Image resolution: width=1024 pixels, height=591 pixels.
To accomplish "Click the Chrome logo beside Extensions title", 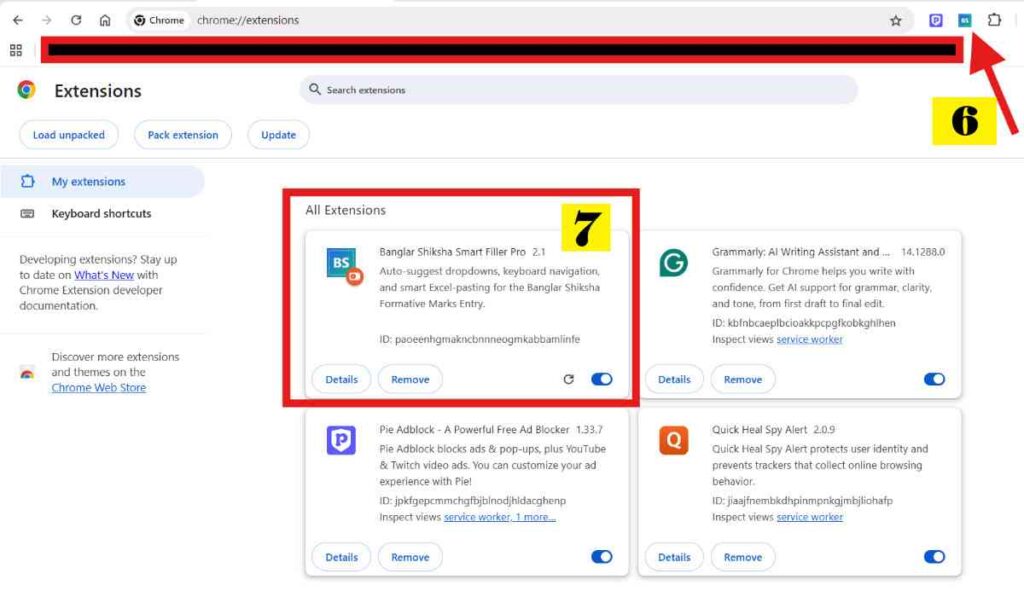I will tap(27, 89).
